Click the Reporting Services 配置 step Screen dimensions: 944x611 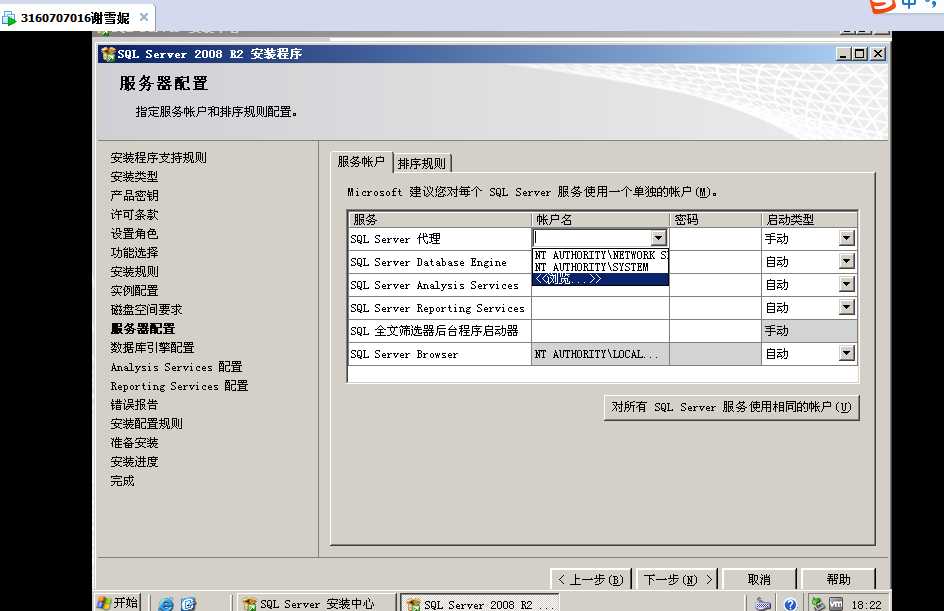pos(179,385)
